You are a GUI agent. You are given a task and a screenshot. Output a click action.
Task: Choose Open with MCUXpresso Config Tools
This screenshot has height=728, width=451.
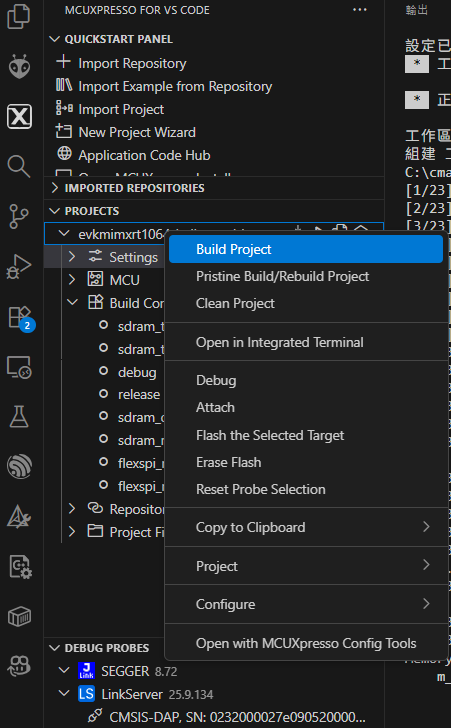click(306, 643)
